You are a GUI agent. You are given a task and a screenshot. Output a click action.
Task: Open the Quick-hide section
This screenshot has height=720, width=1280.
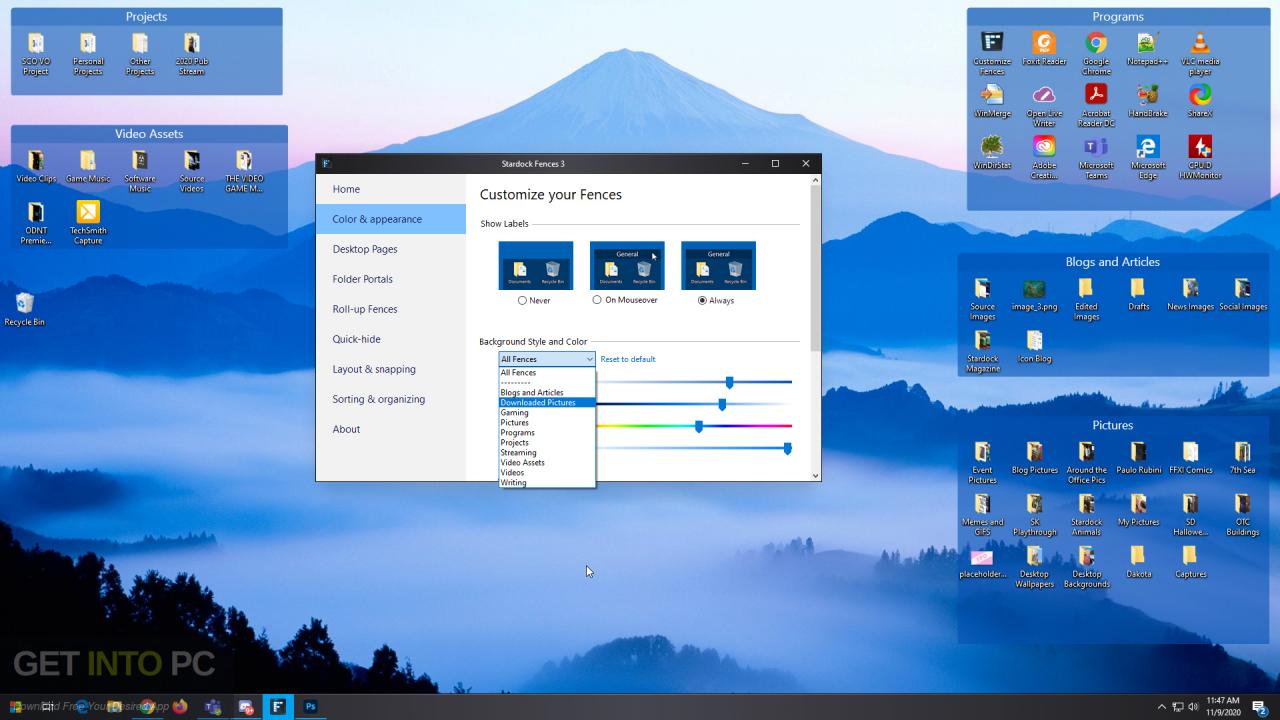click(391, 339)
